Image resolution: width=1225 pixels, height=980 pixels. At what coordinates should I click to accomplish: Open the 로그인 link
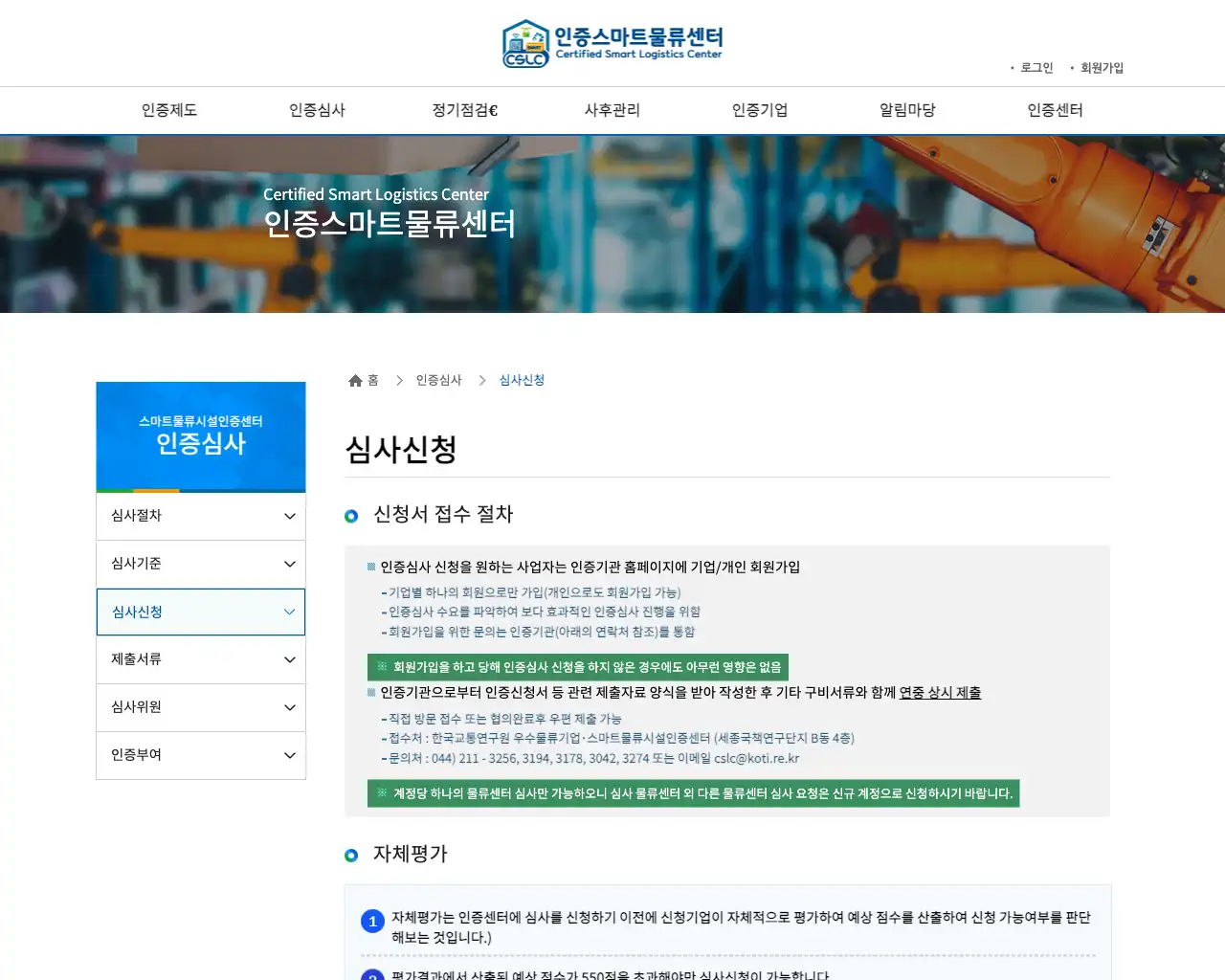(1036, 68)
